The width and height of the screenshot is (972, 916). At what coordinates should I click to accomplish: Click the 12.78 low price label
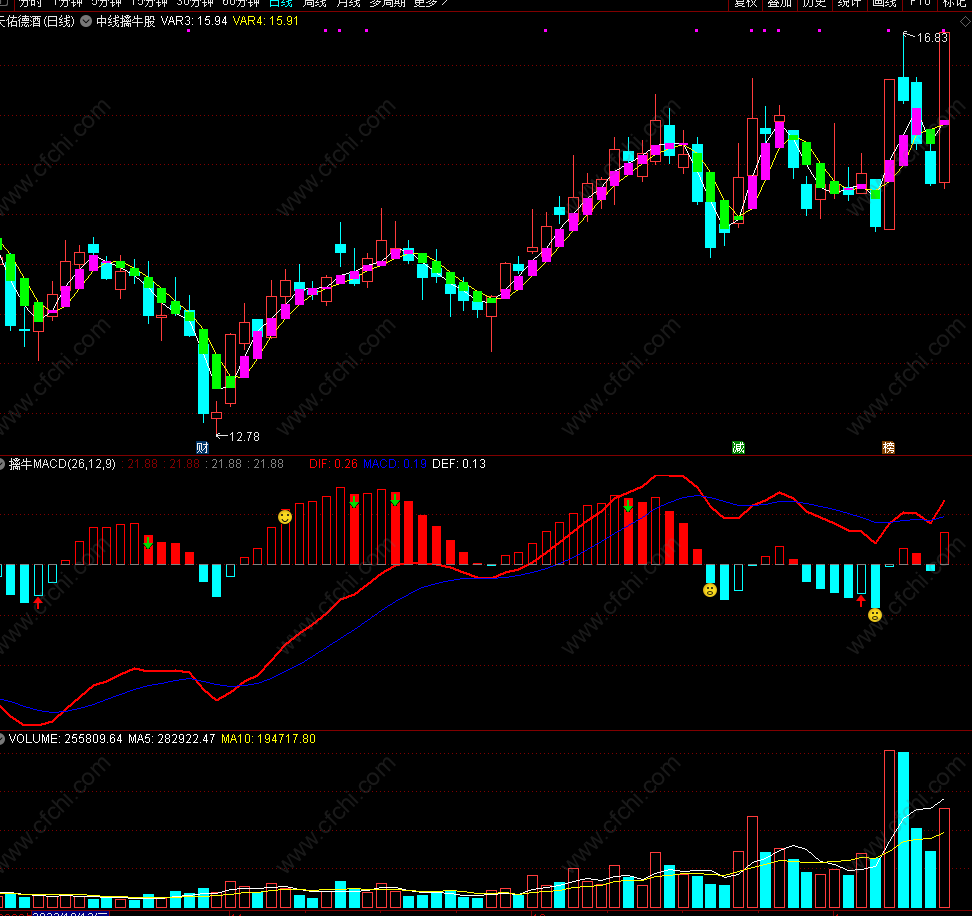click(244, 437)
